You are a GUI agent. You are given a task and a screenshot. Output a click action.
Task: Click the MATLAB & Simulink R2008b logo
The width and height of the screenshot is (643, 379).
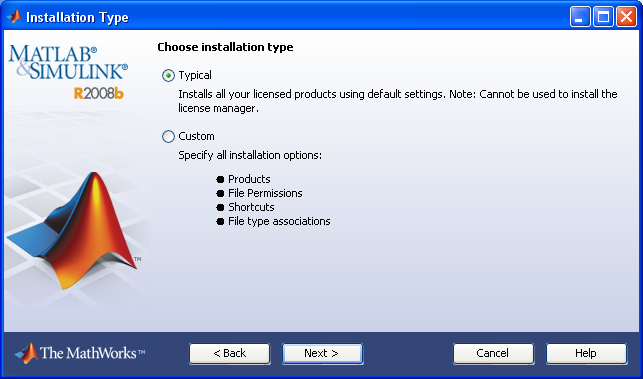pyautogui.click(x=68, y=72)
